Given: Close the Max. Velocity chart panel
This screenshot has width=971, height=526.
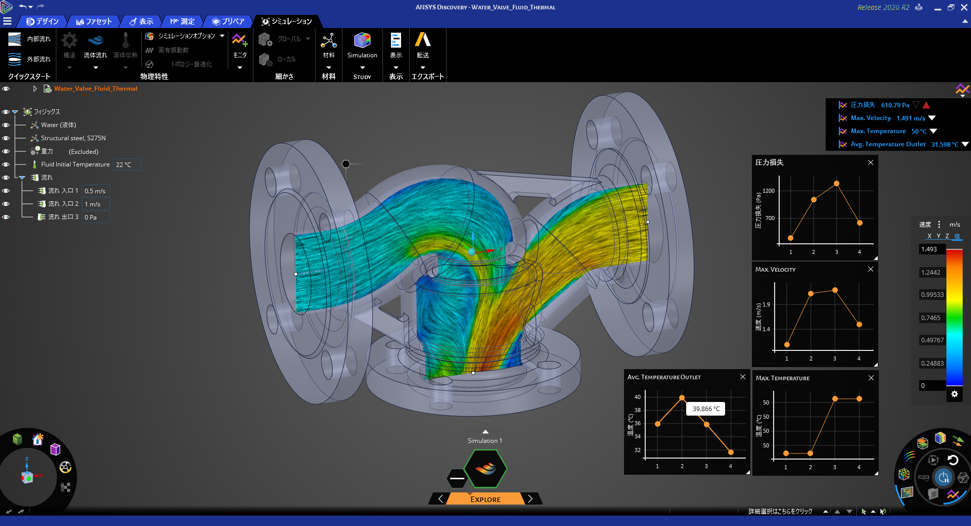Looking at the screenshot, I should point(870,270).
